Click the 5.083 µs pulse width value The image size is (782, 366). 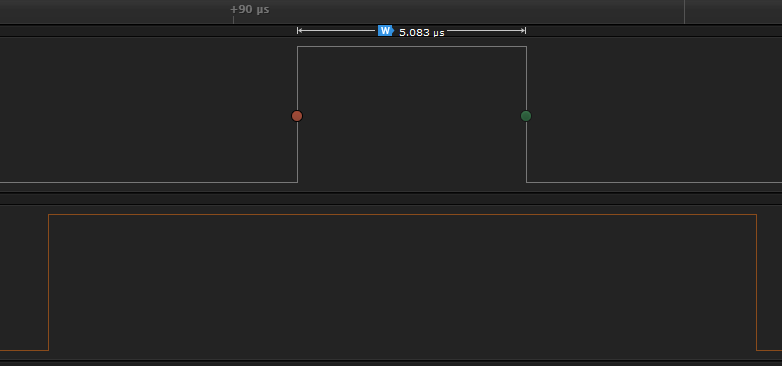[x=421, y=32]
